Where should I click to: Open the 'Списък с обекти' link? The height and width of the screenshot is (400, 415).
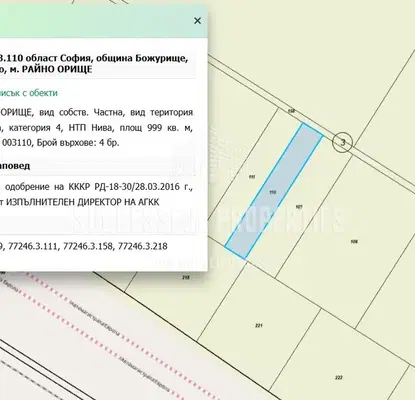tap(29, 93)
